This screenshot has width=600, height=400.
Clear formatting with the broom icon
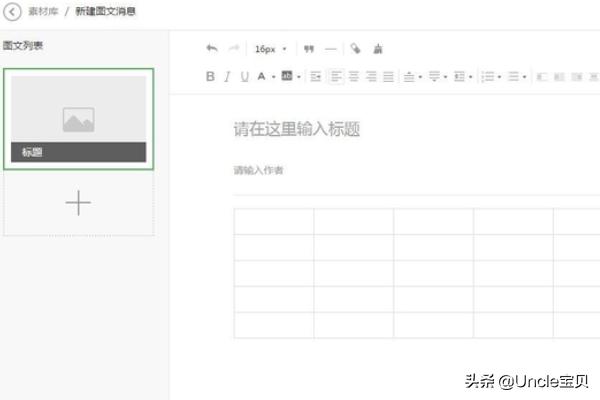pos(378,49)
